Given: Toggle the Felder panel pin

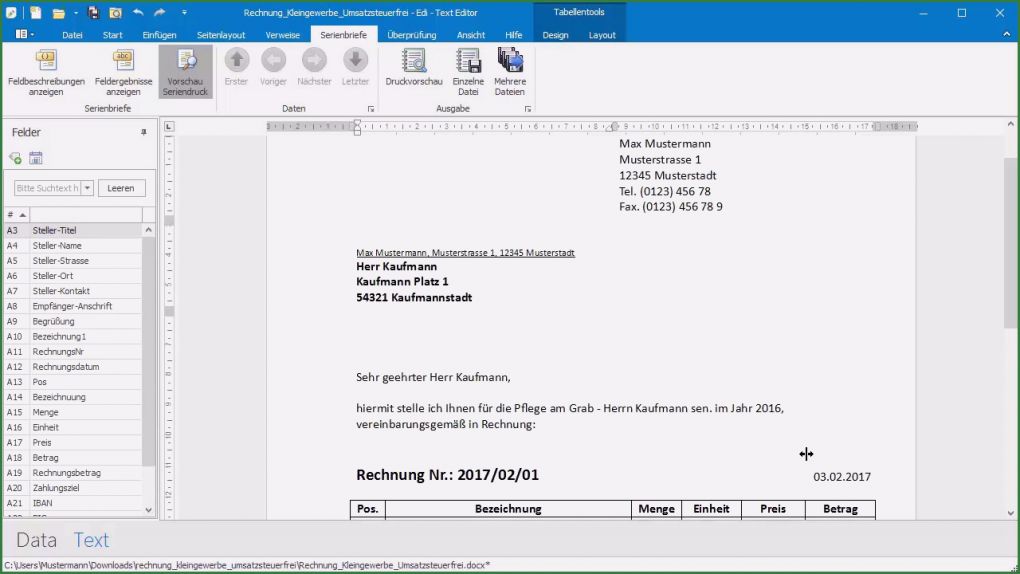Looking at the screenshot, I should pos(144,132).
